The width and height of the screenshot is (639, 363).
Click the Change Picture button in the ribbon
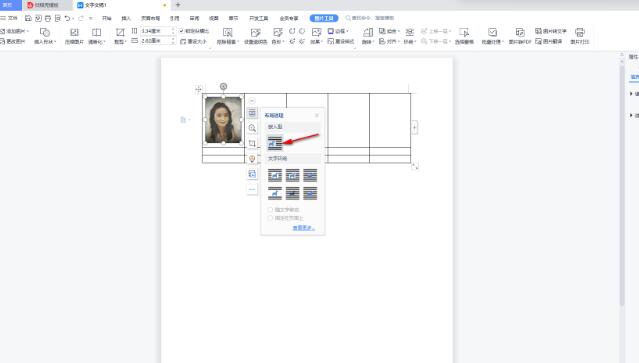[x=13, y=41]
